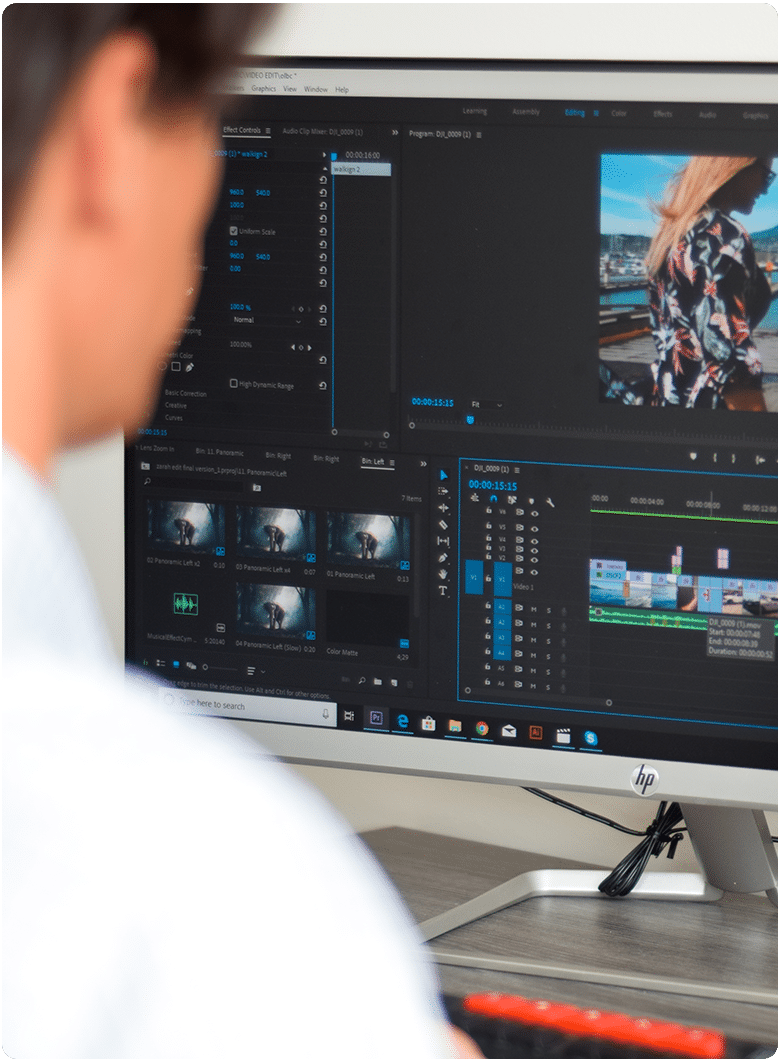The width and height of the screenshot is (780, 1061).
Task: Switch Project panel to Freeform View
Action: pos(191,666)
